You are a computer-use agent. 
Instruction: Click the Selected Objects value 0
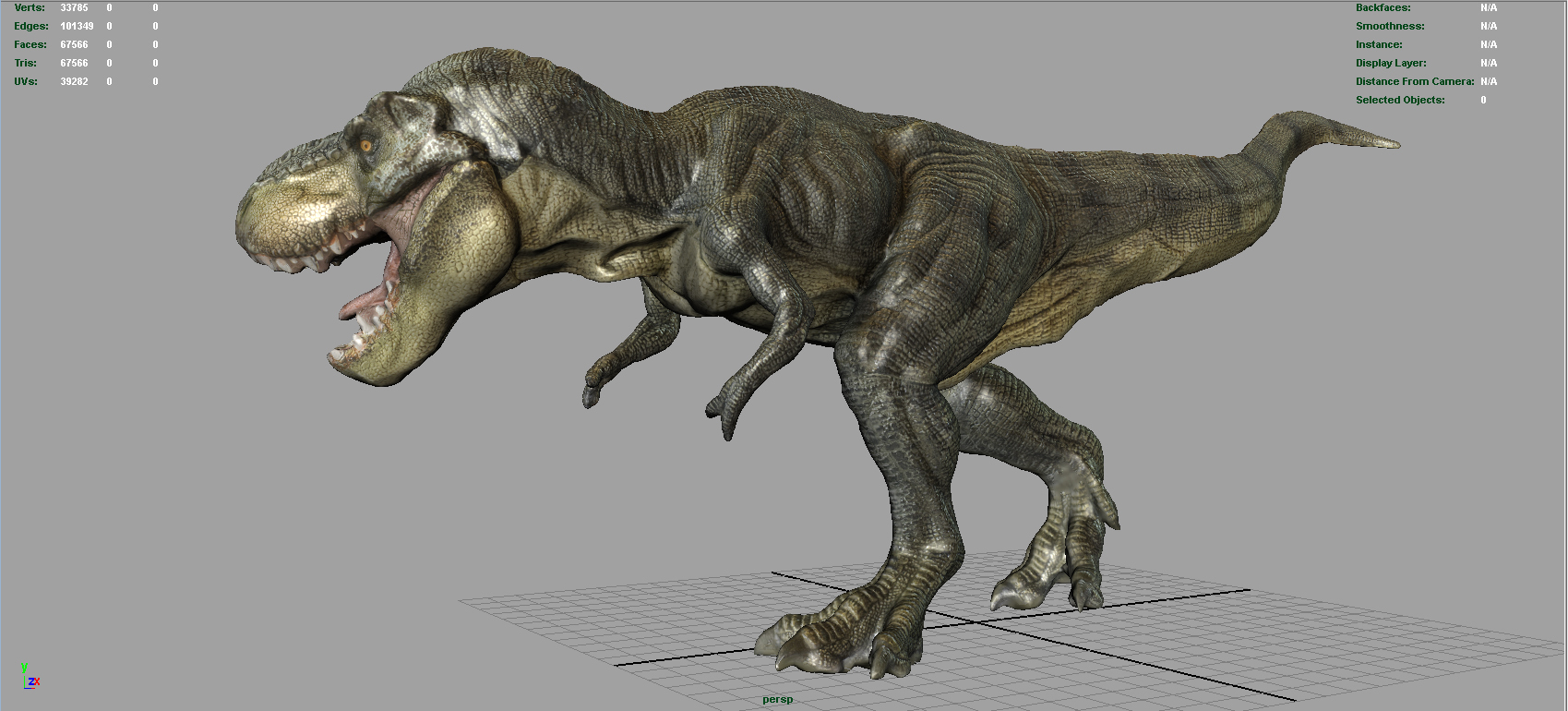pos(1483,100)
